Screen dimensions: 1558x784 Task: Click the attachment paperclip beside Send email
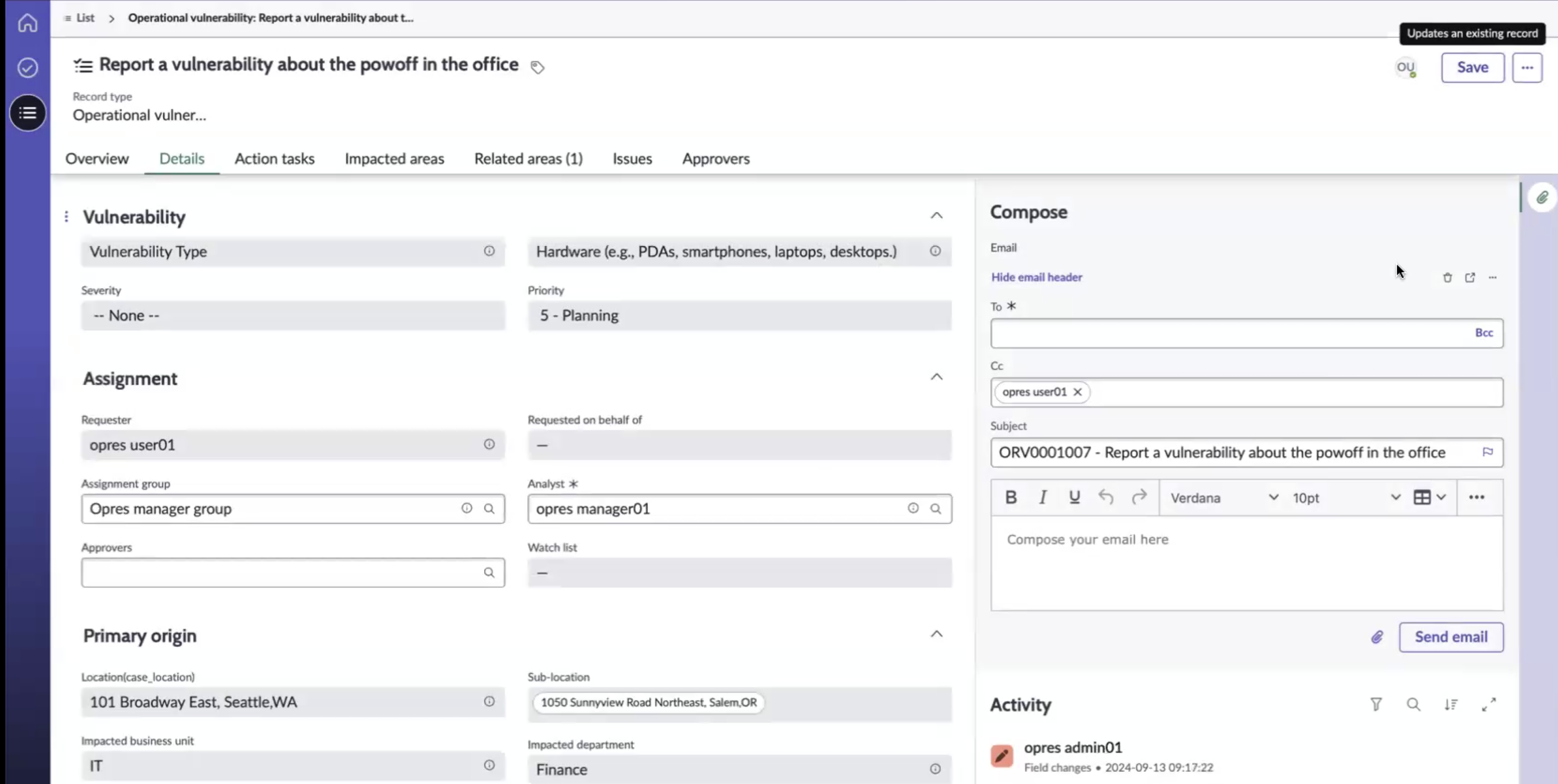(x=1377, y=637)
